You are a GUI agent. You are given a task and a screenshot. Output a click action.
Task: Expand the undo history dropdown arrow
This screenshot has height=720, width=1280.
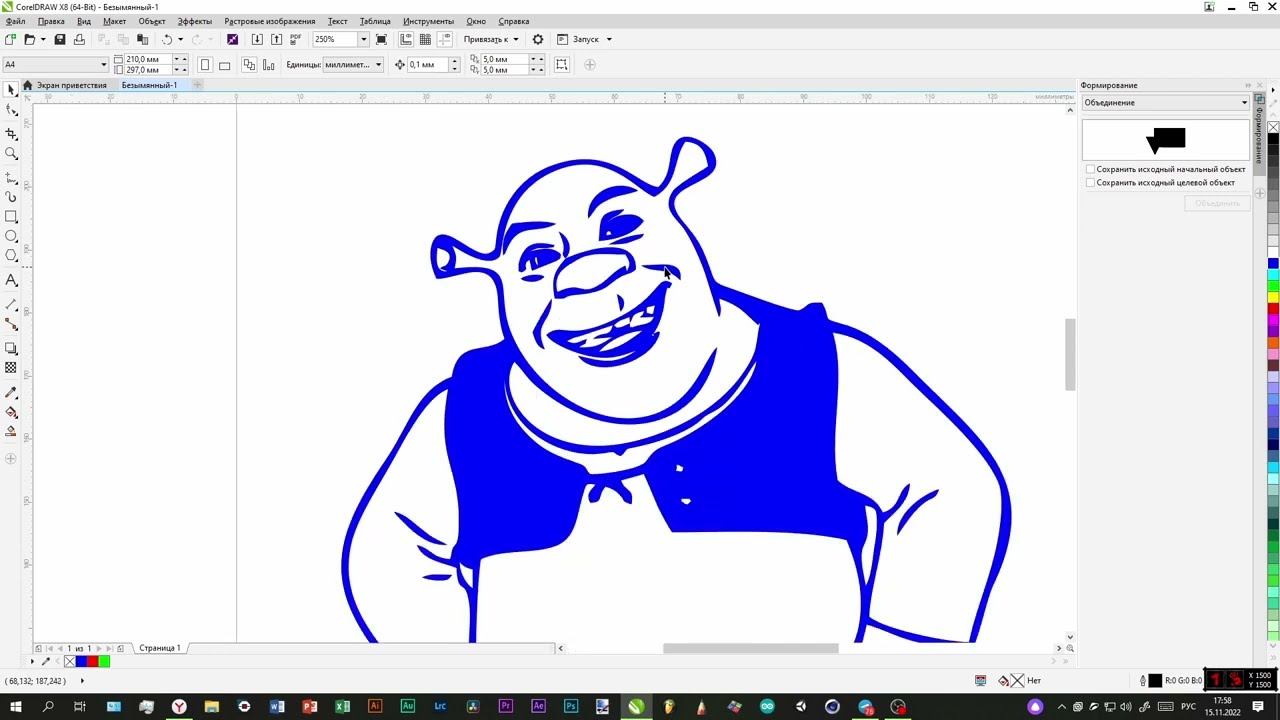(180, 39)
